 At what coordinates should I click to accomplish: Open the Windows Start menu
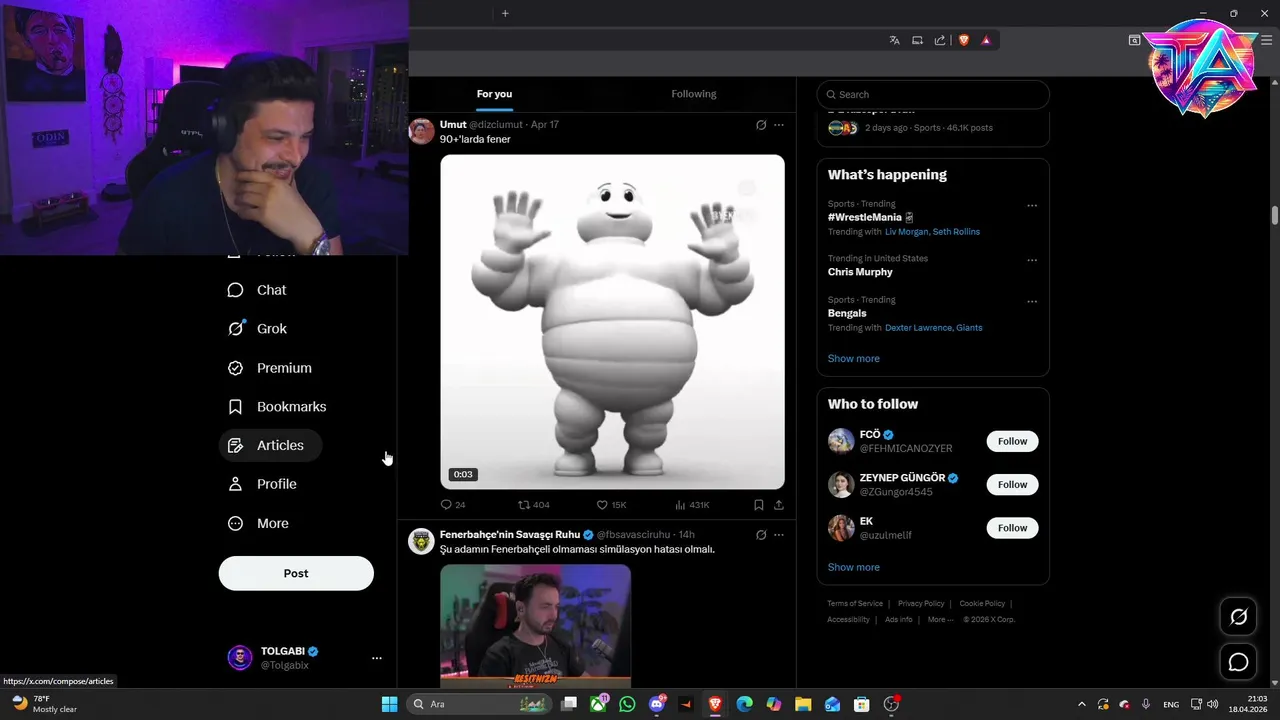pyautogui.click(x=389, y=704)
